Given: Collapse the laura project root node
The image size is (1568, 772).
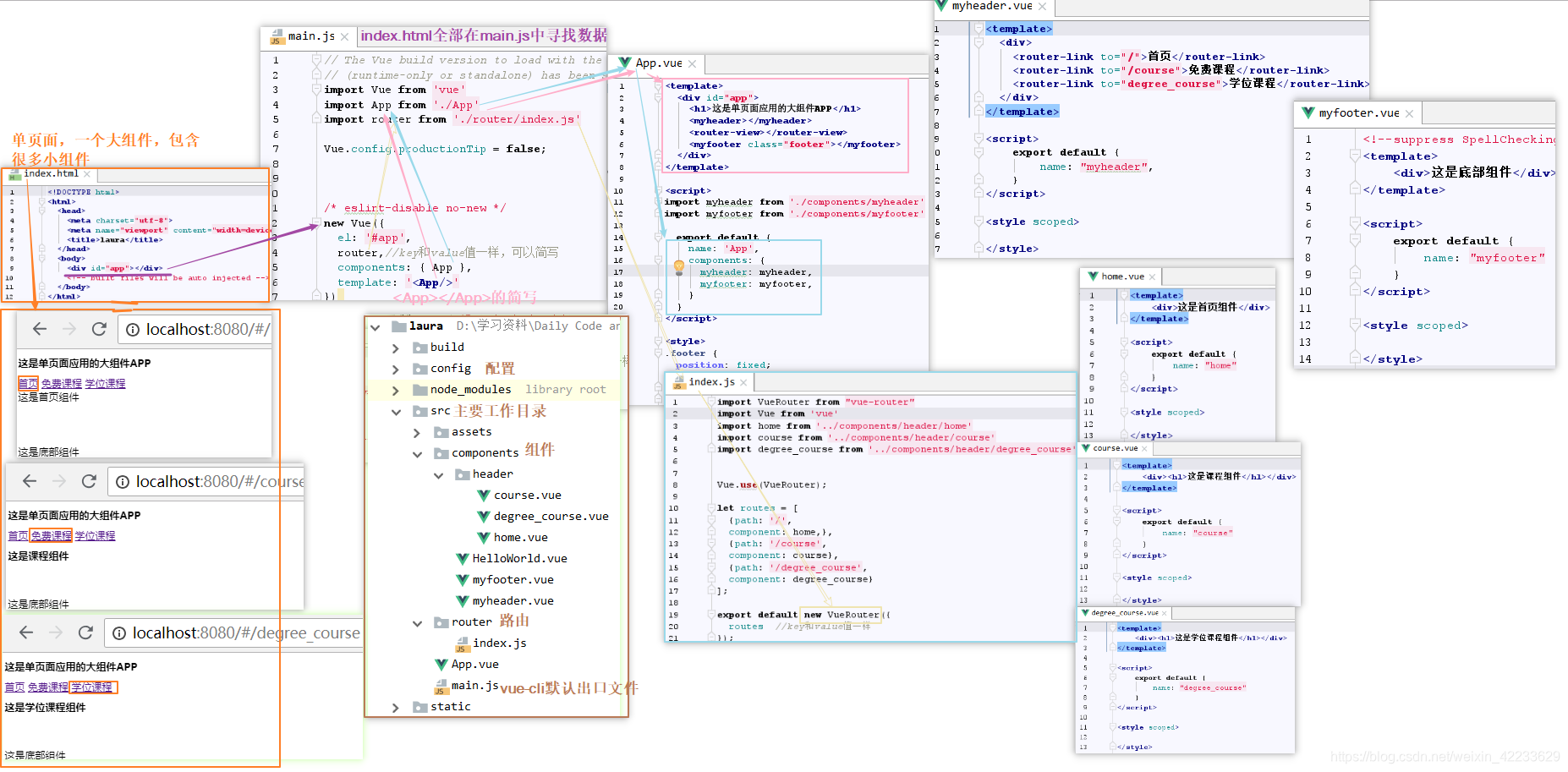Looking at the screenshot, I should [x=375, y=326].
